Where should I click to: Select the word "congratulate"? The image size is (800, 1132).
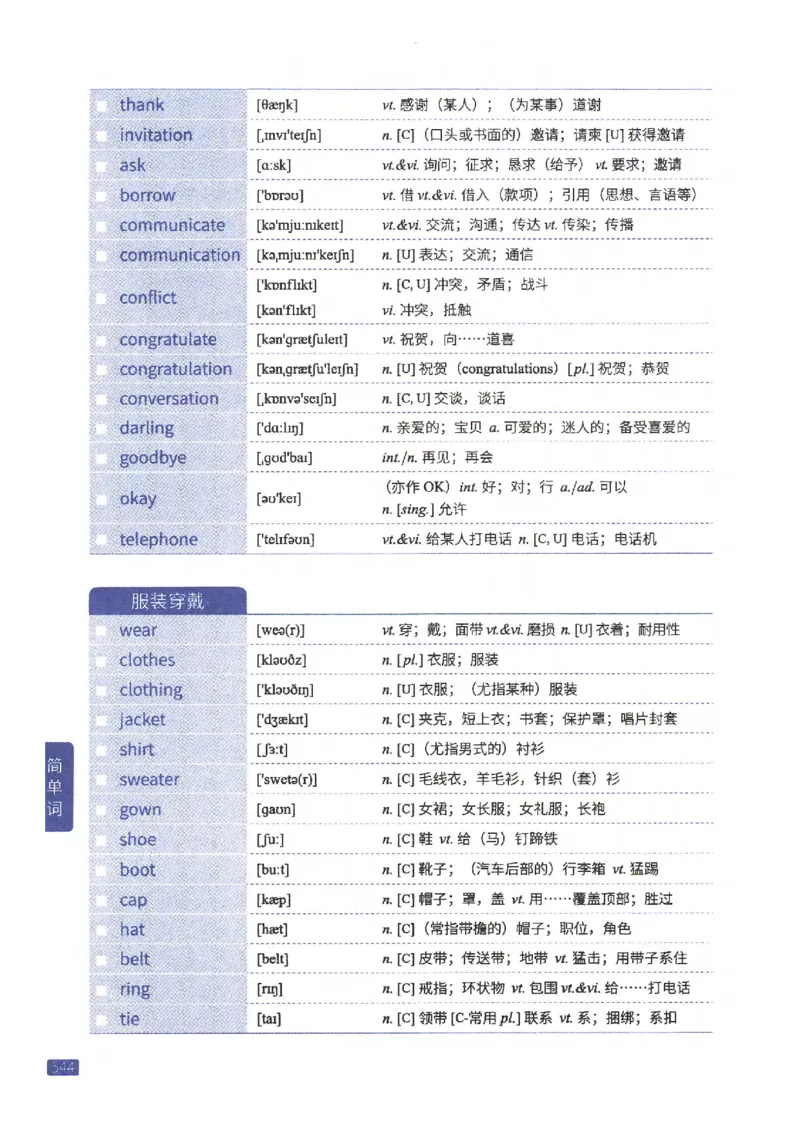point(168,339)
